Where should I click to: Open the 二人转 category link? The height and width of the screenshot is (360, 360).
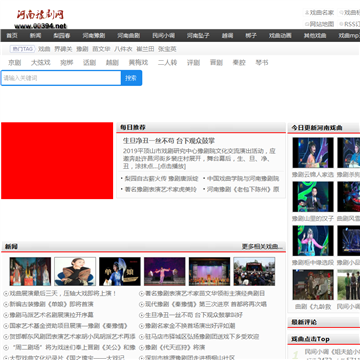pos(167,62)
